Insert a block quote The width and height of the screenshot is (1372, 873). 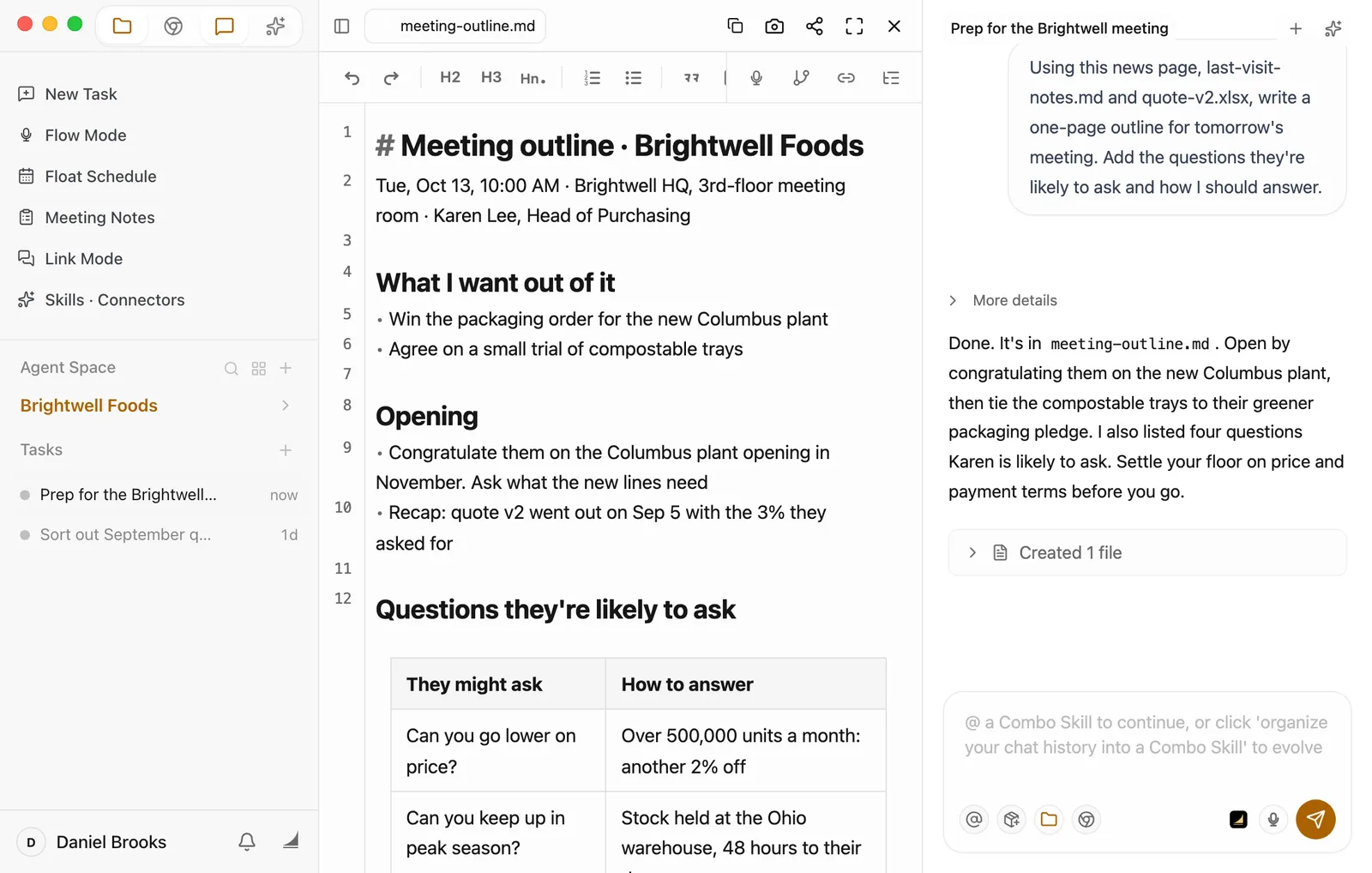(x=691, y=78)
